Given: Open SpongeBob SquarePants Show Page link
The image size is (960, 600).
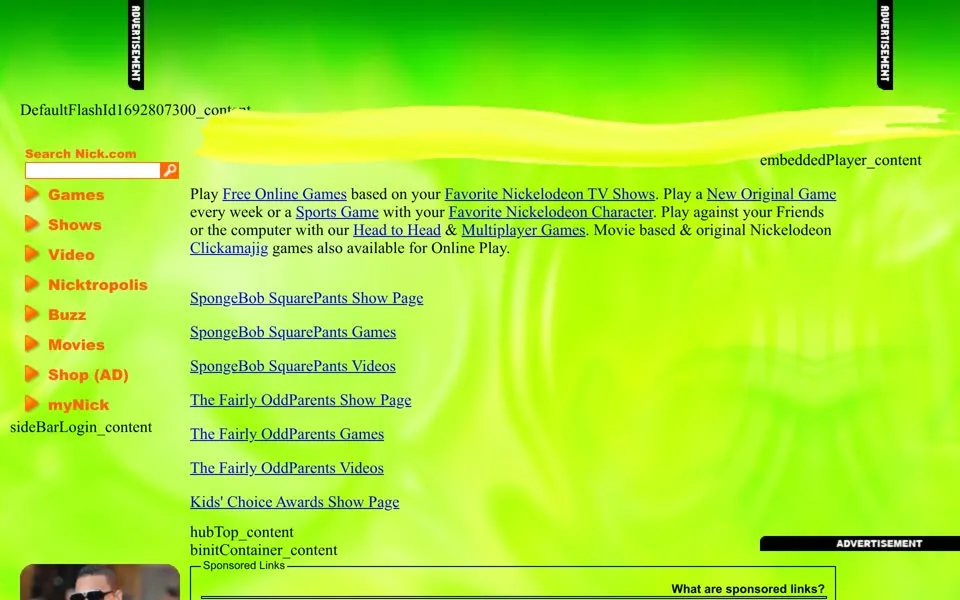Looking at the screenshot, I should [306, 298].
